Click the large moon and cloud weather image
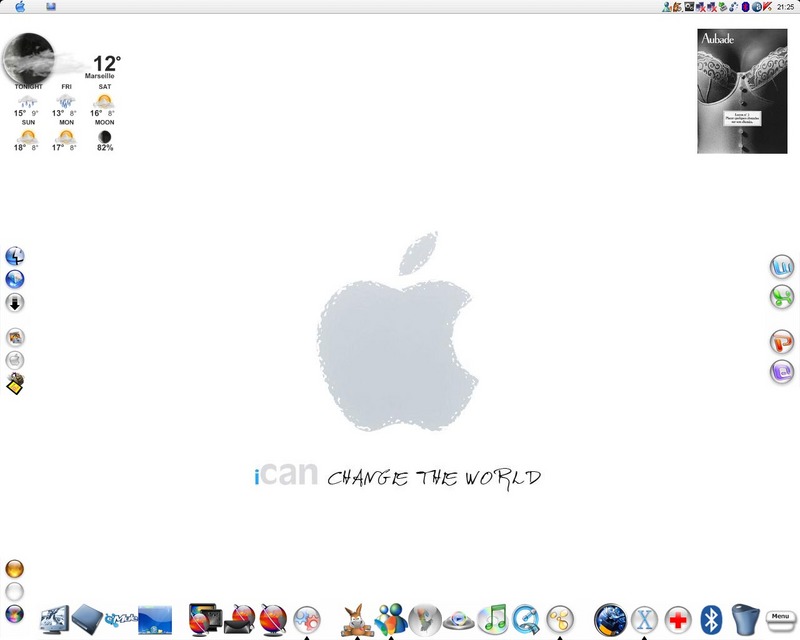 [x=41, y=60]
